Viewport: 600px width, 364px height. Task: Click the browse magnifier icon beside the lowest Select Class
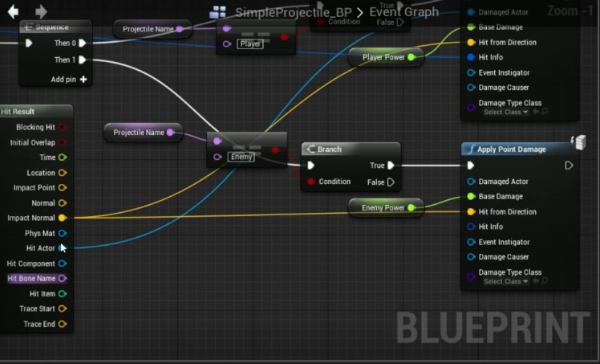click(x=544, y=281)
